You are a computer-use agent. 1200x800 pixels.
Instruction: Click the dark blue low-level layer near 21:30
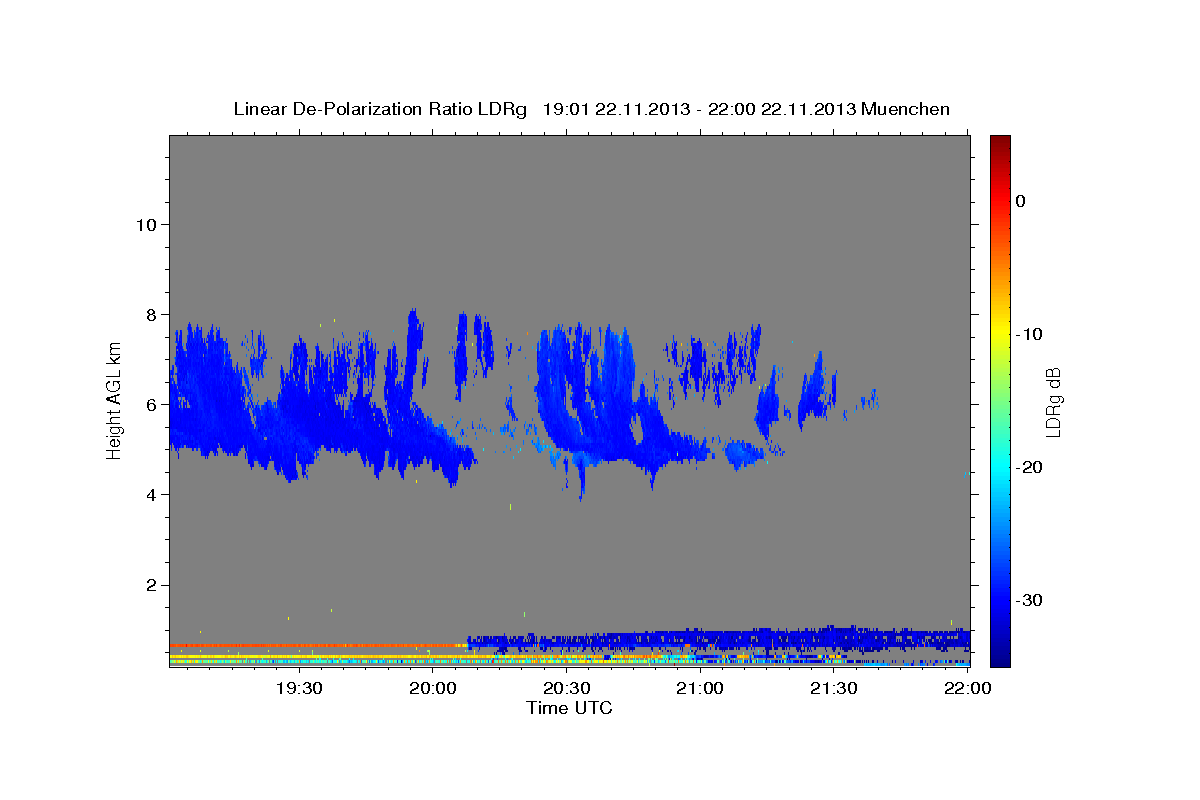[833, 637]
